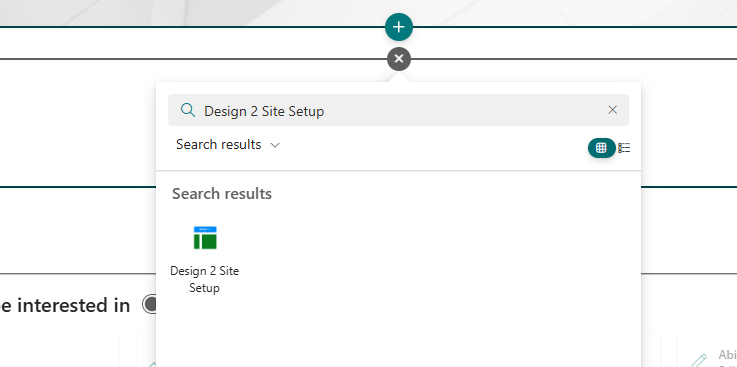Select the blank card at bottom left
The width and height of the screenshot is (737, 367).
click(60, 351)
